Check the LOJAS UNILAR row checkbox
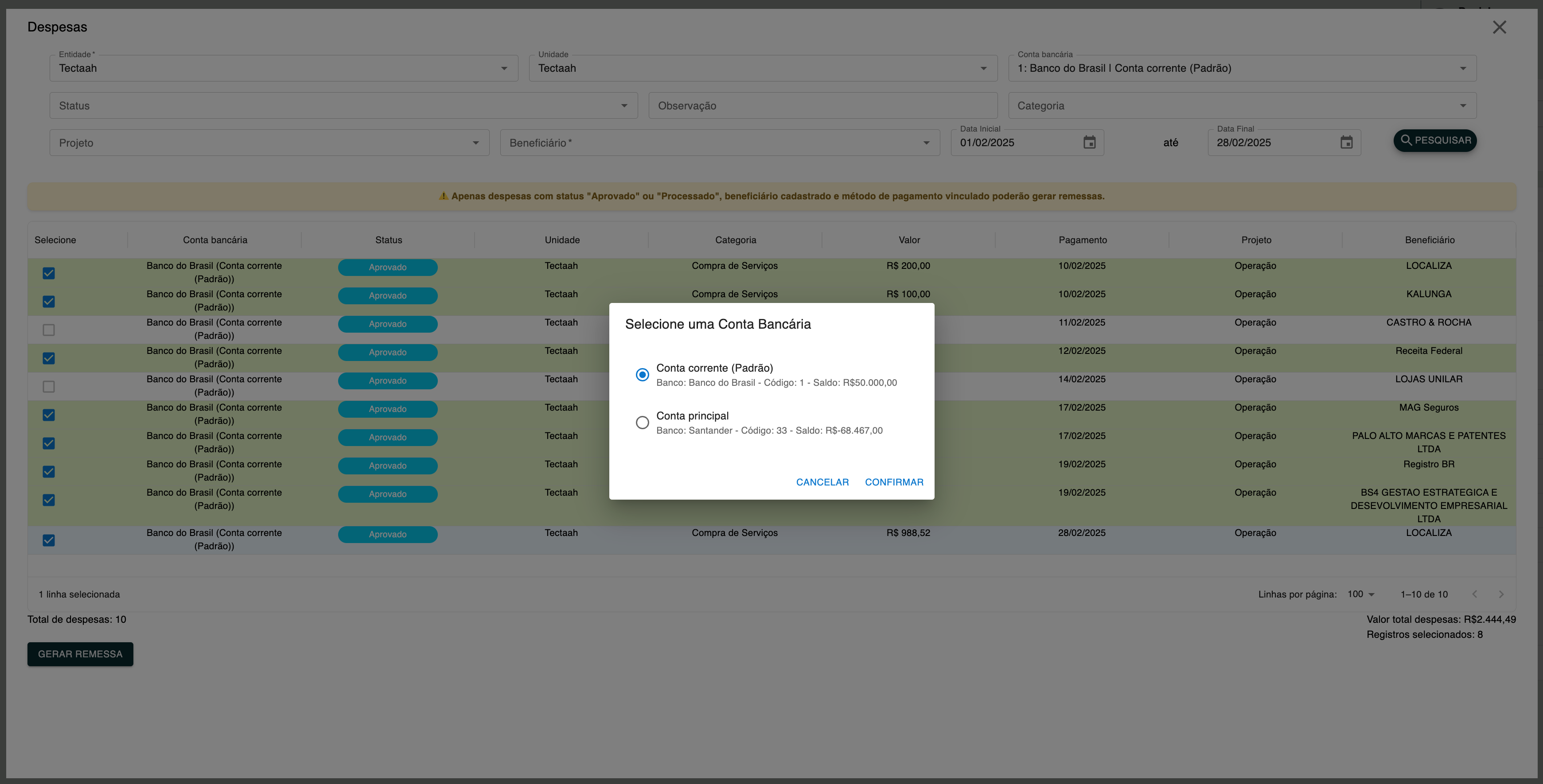The height and width of the screenshot is (784, 1543). click(48, 387)
